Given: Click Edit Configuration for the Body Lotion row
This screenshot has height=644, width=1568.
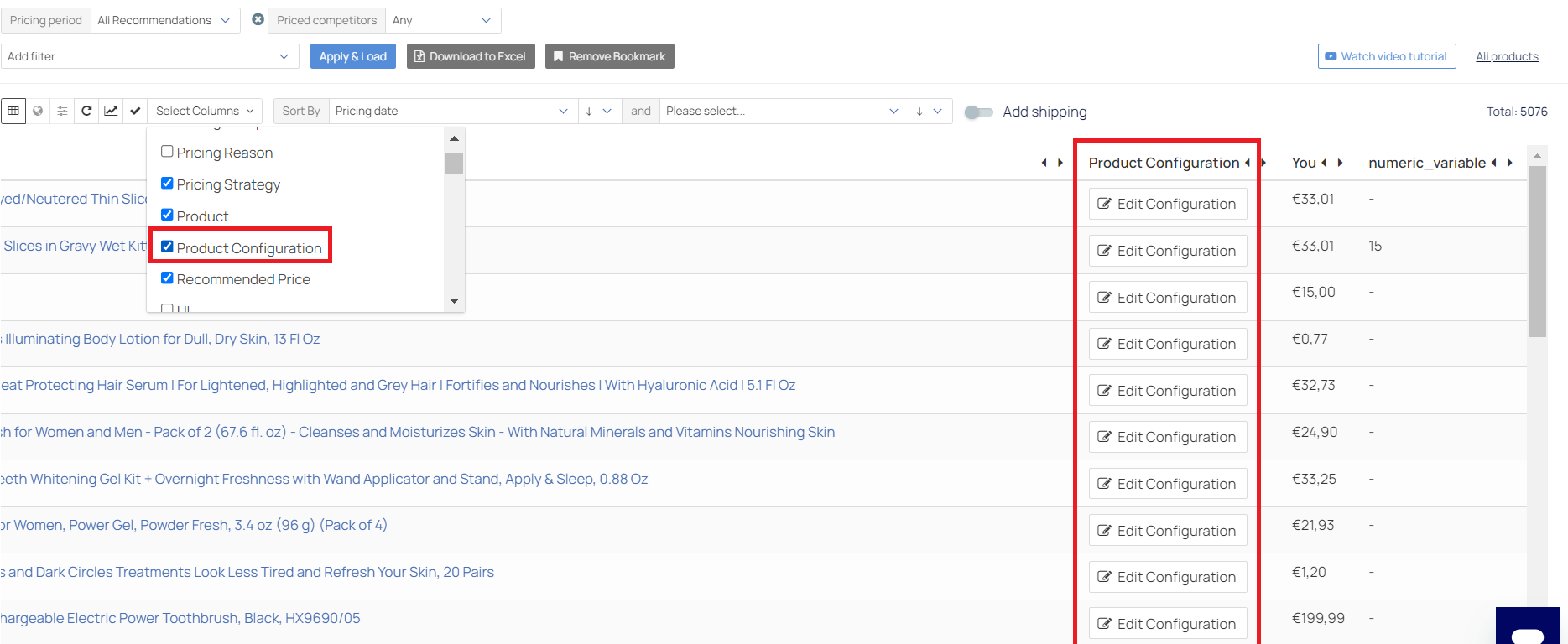Looking at the screenshot, I should pos(1168,344).
